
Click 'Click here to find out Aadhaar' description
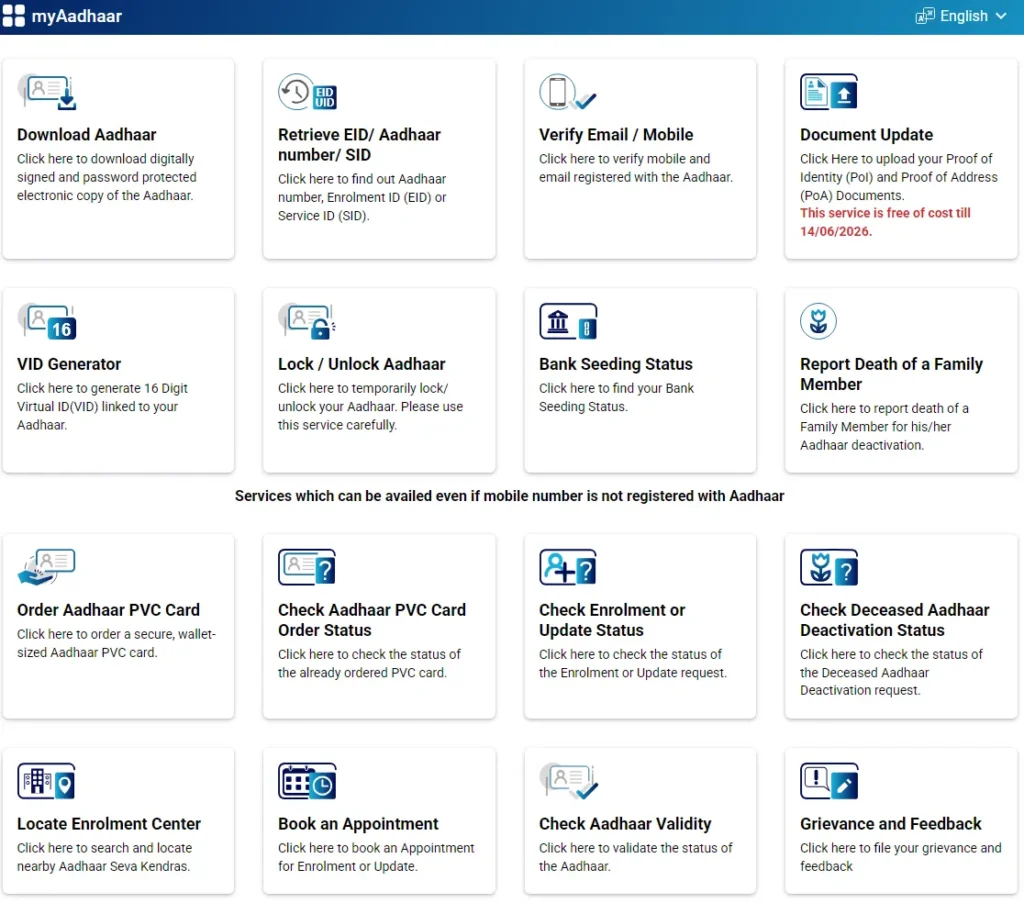(362, 179)
